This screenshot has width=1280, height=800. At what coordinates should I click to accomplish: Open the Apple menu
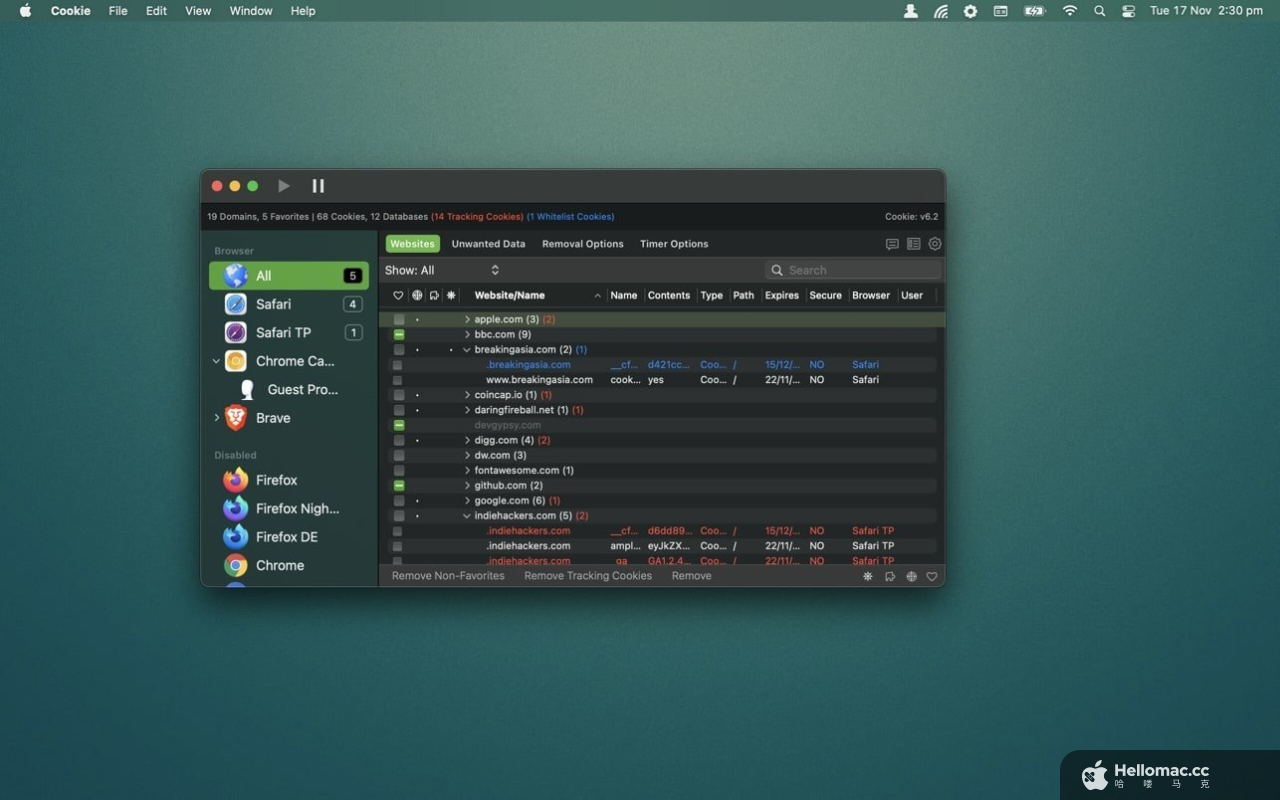pos(25,11)
